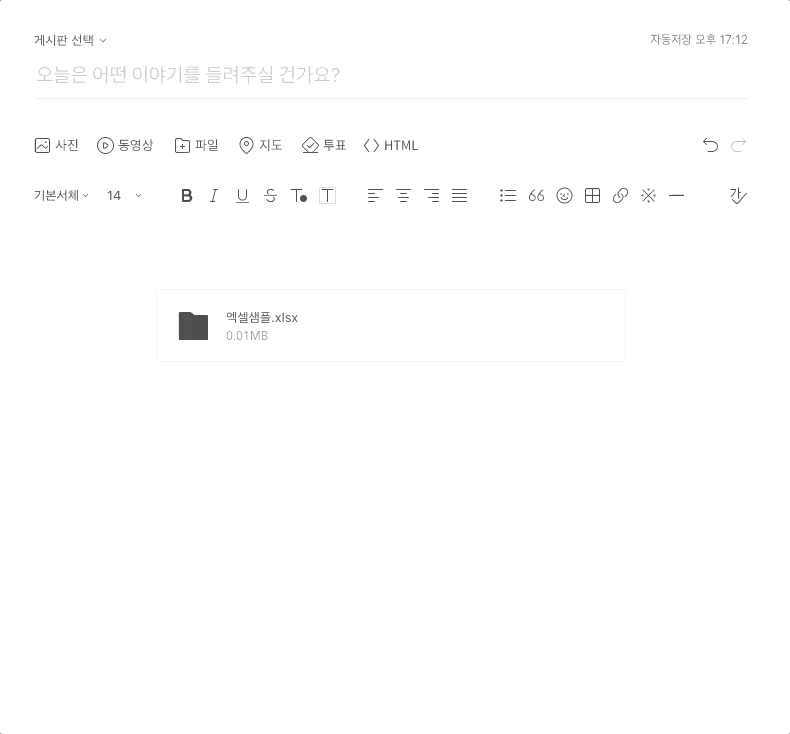The width and height of the screenshot is (790, 734).
Task: Toggle underline formatting
Action: [242, 195]
